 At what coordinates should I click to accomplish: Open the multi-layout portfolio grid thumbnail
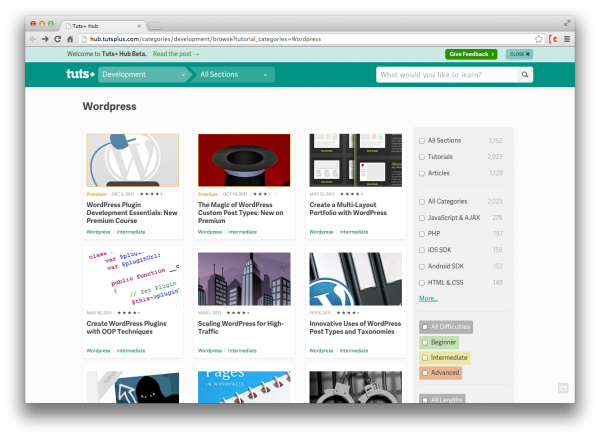[355, 160]
